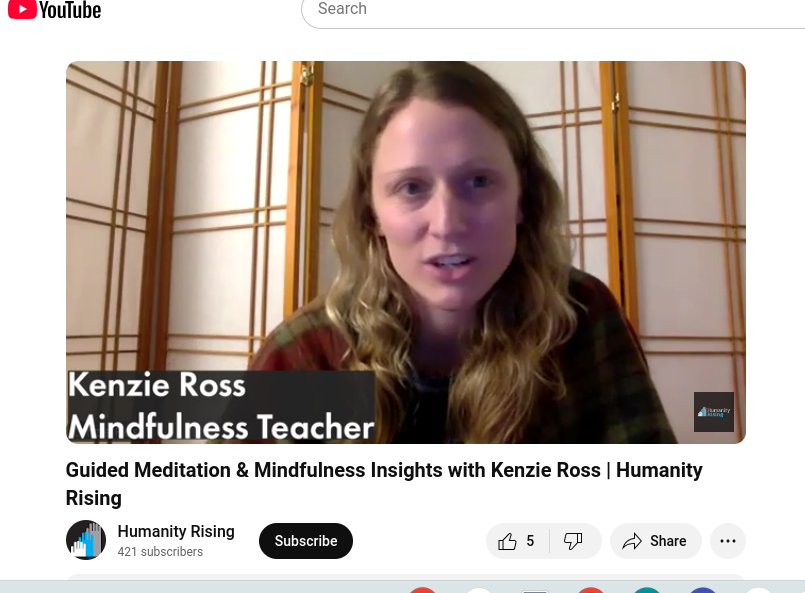Open the Humanity Rising channel name link
This screenshot has width=805, height=593.
176,531
